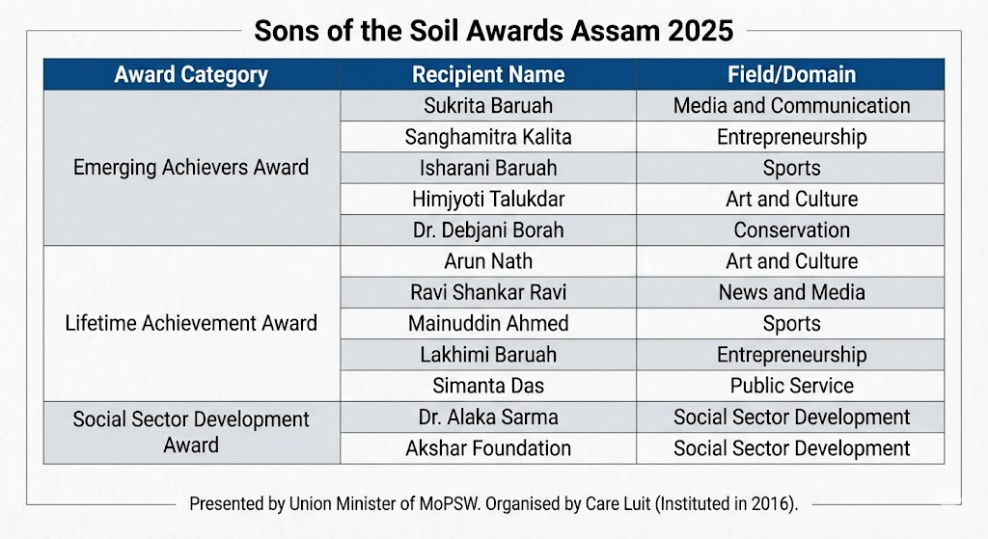Viewport: 988px width, 539px height.
Task: Select the 'Isharani Baruah' cell
Action: (x=488, y=168)
